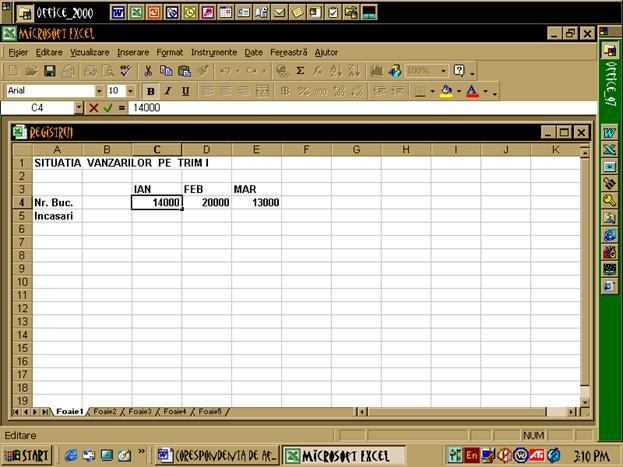623x467 pixels.
Task: Launch Excel from Office_2000 shortcut bar
Action: [x=136, y=13]
